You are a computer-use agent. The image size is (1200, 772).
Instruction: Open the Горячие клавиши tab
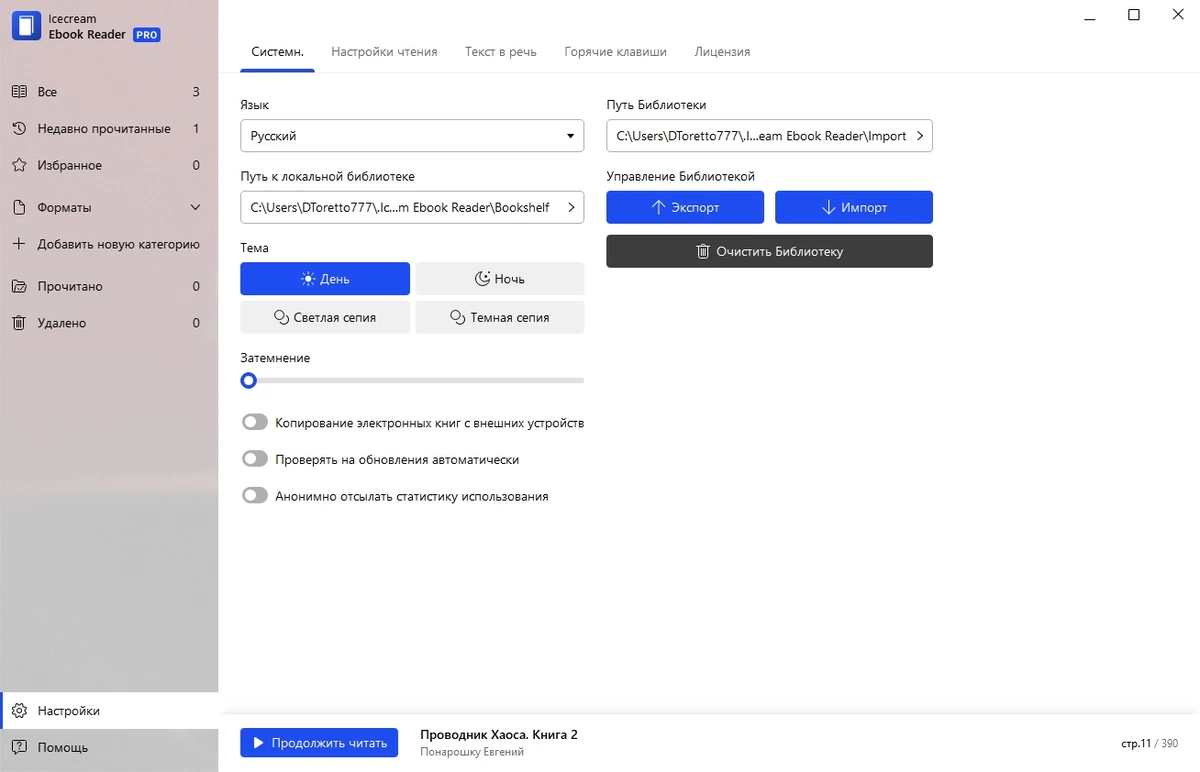[615, 52]
